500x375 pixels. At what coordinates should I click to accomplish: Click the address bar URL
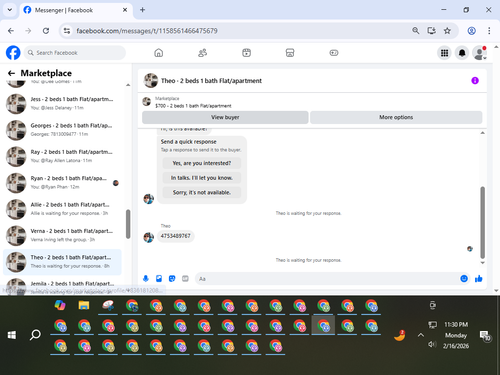click(147, 31)
